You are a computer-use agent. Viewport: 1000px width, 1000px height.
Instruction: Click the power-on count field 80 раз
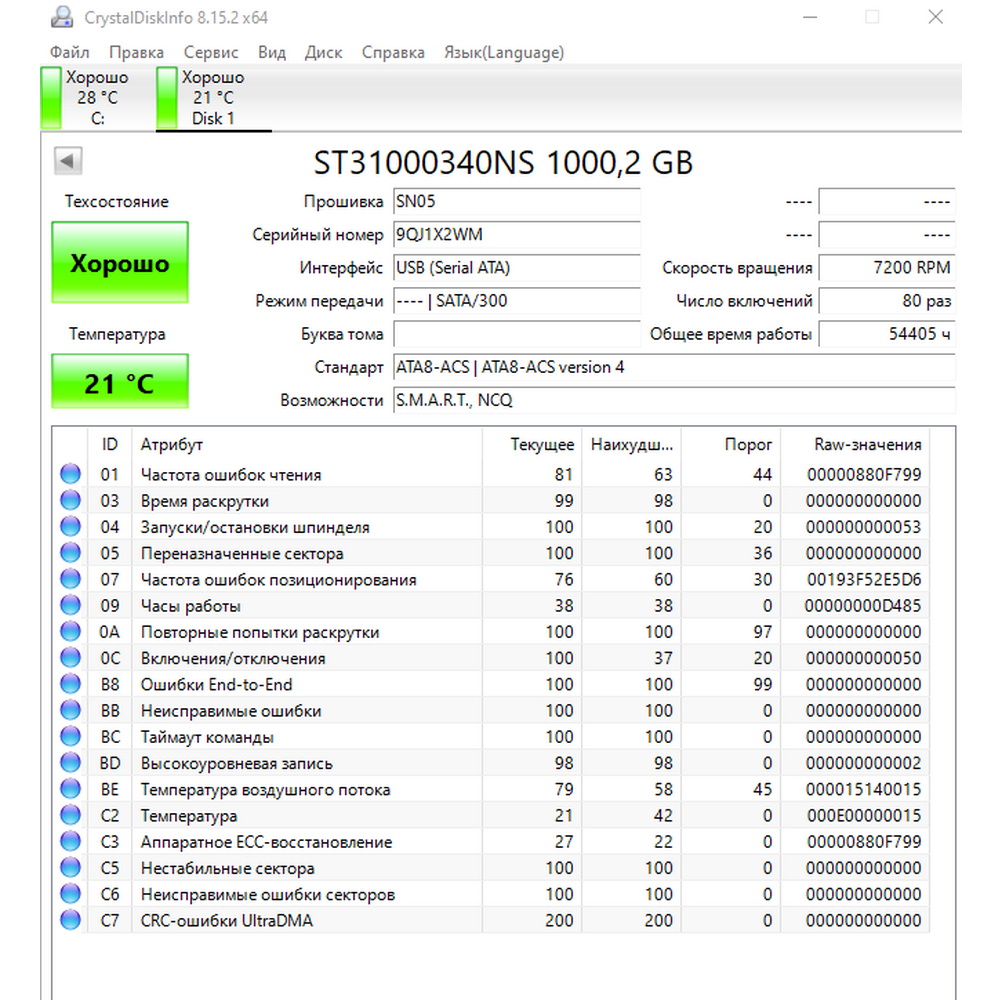[x=886, y=301]
